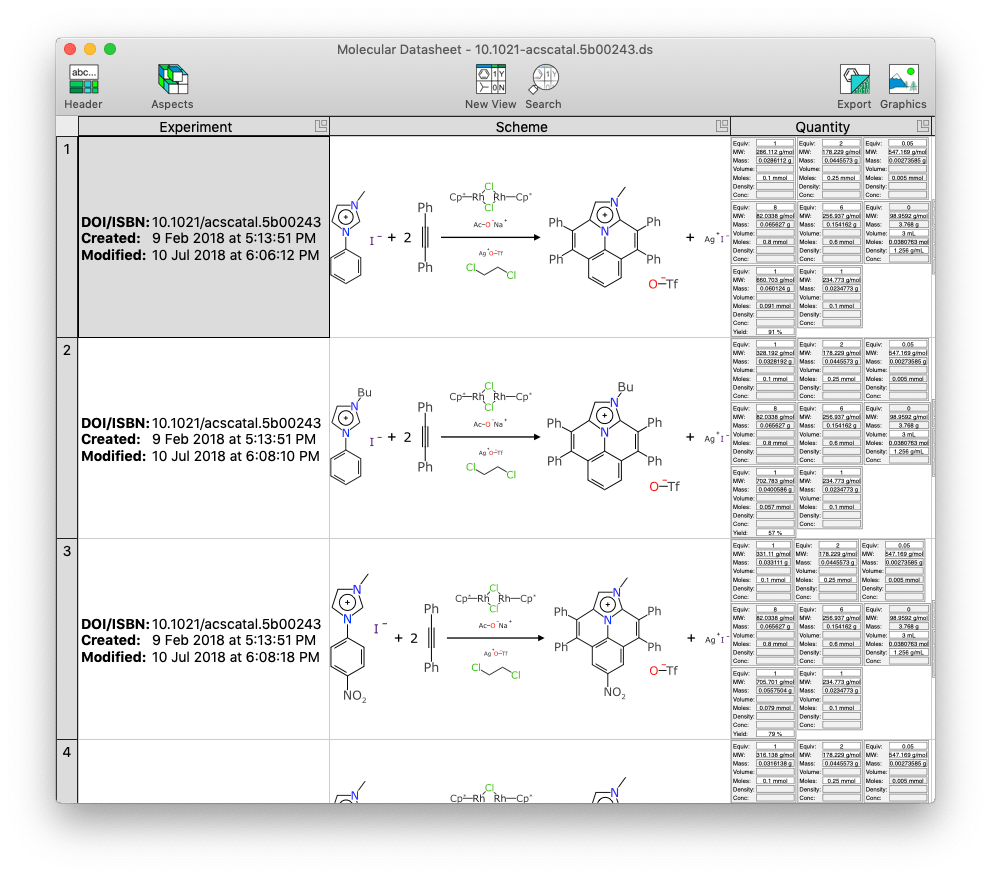
Task: Click the Quantity column header
Action: click(x=822, y=127)
